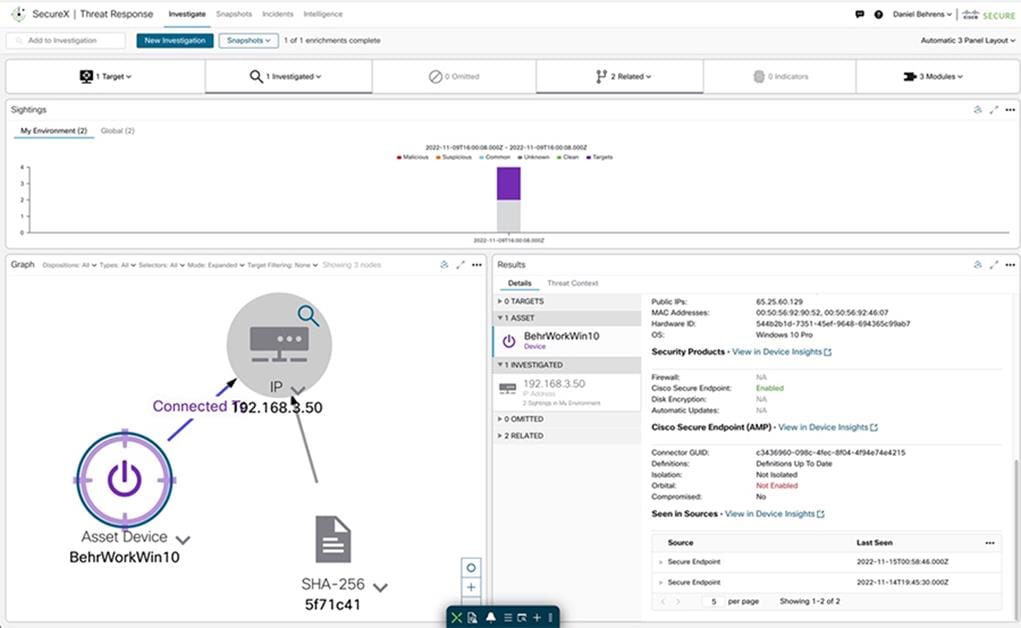Collapse the 1 INVESTIGATED section
The width and height of the screenshot is (1021, 628).
(567, 365)
